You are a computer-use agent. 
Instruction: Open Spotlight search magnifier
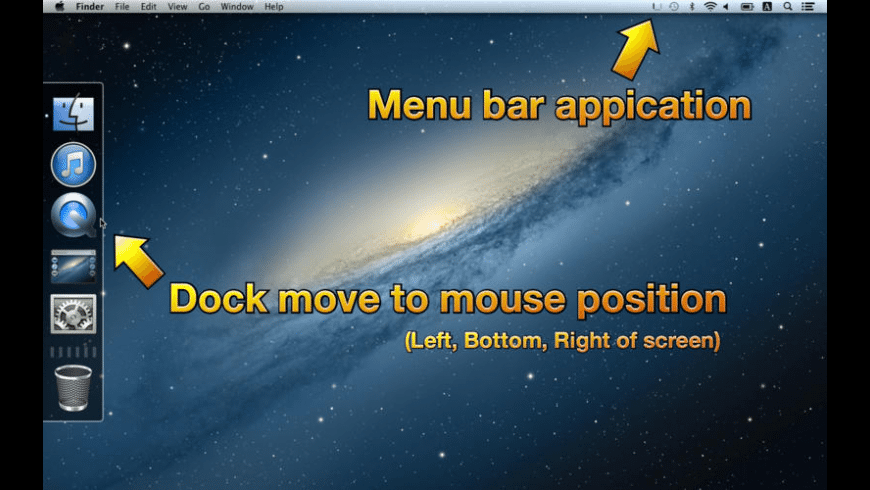pos(787,7)
